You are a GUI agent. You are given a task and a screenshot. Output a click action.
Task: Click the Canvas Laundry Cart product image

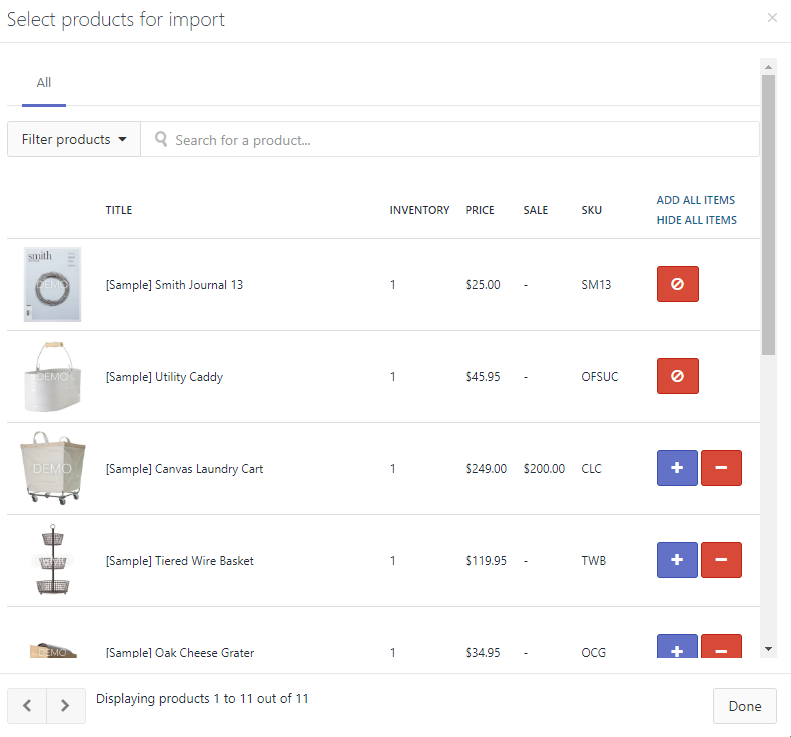(x=52, y=468)
